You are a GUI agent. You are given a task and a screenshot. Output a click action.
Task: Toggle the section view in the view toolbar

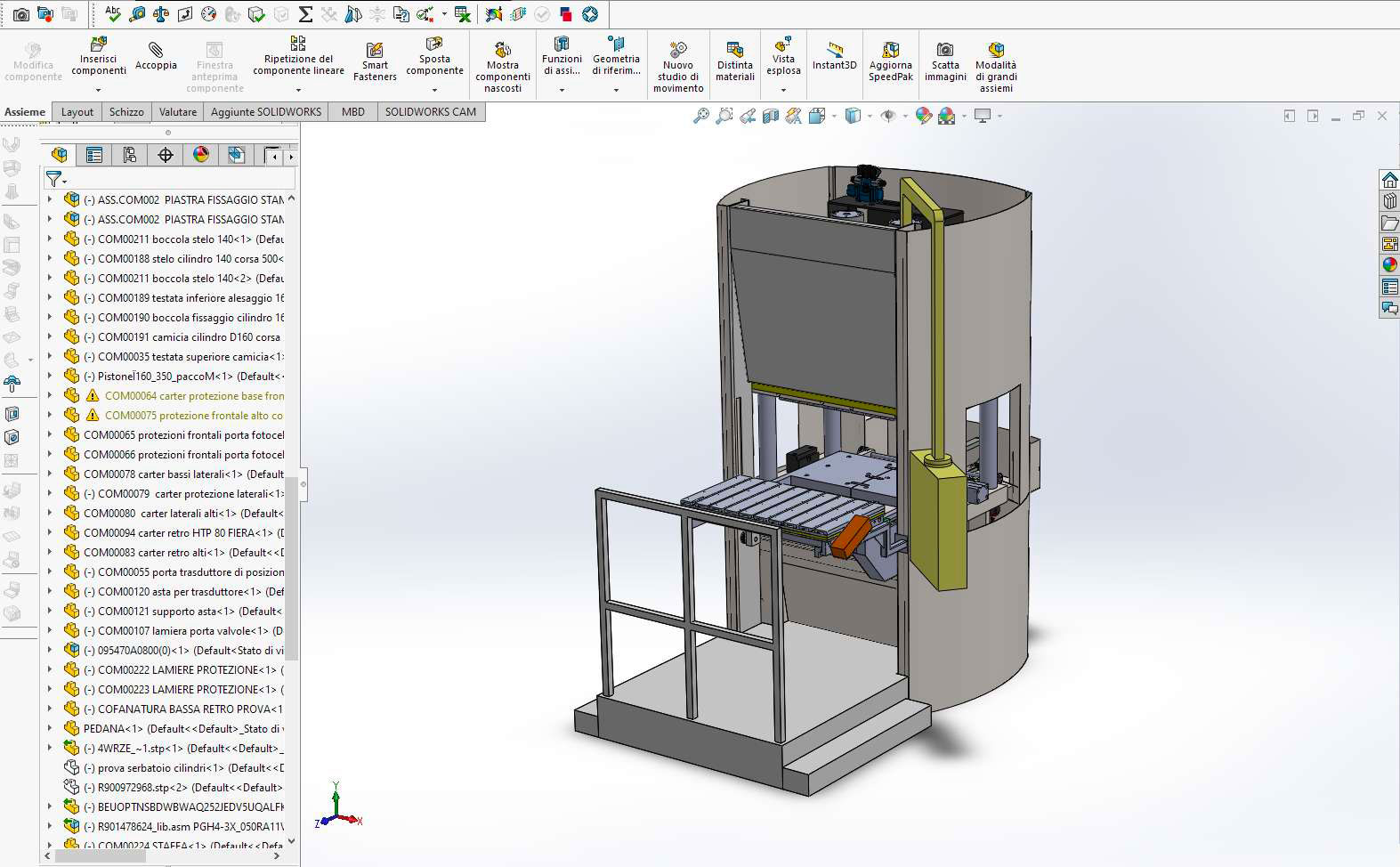(771, 116)
